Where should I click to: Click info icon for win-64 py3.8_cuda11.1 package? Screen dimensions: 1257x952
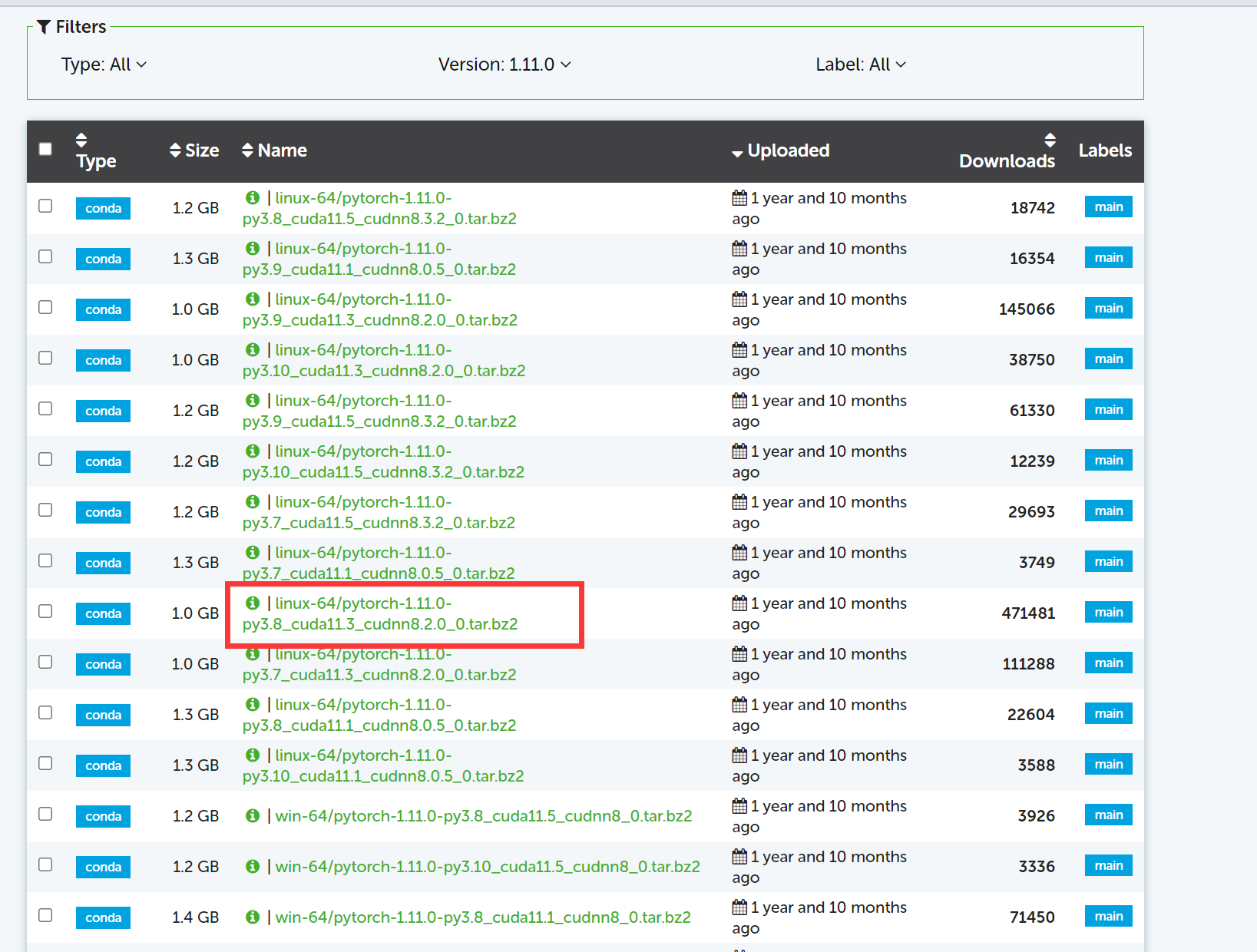pos(252,917)
